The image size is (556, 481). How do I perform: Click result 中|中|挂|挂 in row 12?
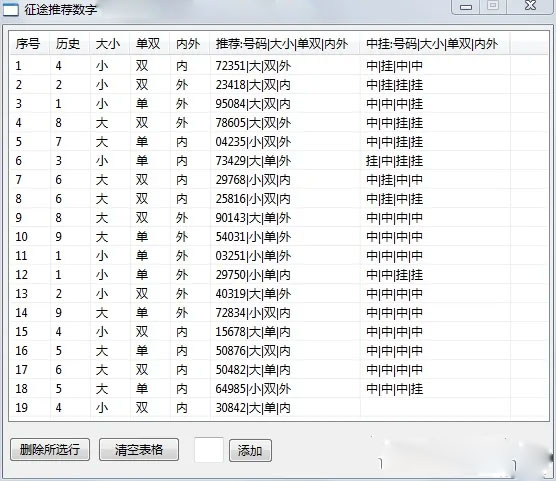(395, 275)
